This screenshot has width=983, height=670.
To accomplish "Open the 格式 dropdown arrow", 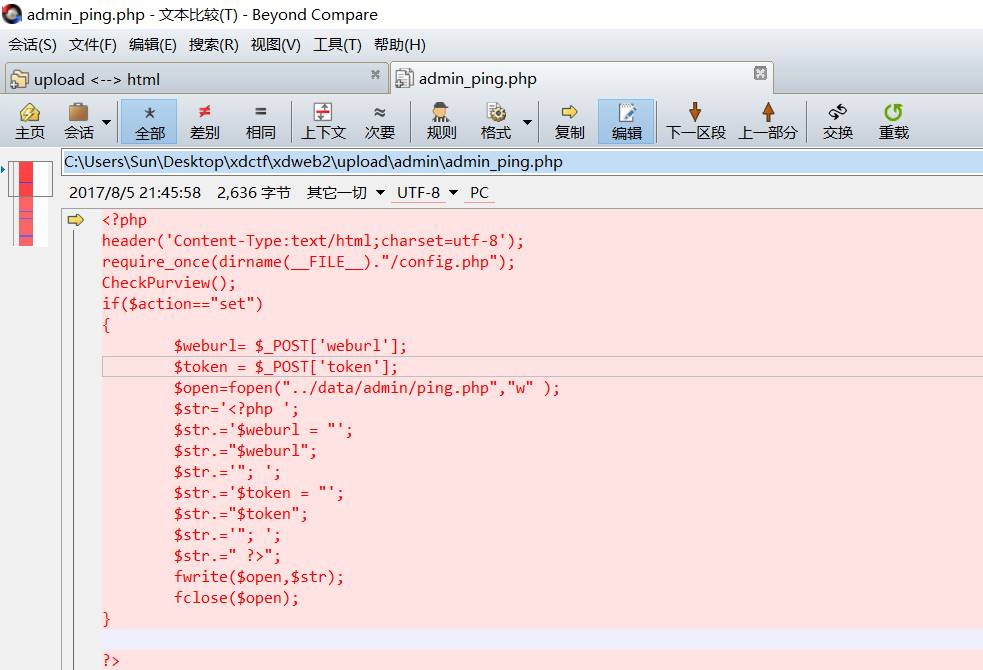I will pyautogui.click(x=527, y=120).
